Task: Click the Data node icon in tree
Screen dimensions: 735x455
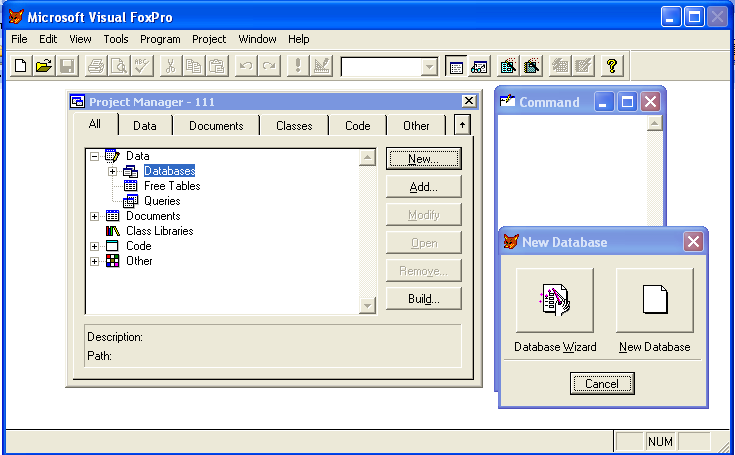Action: (112, 156)
